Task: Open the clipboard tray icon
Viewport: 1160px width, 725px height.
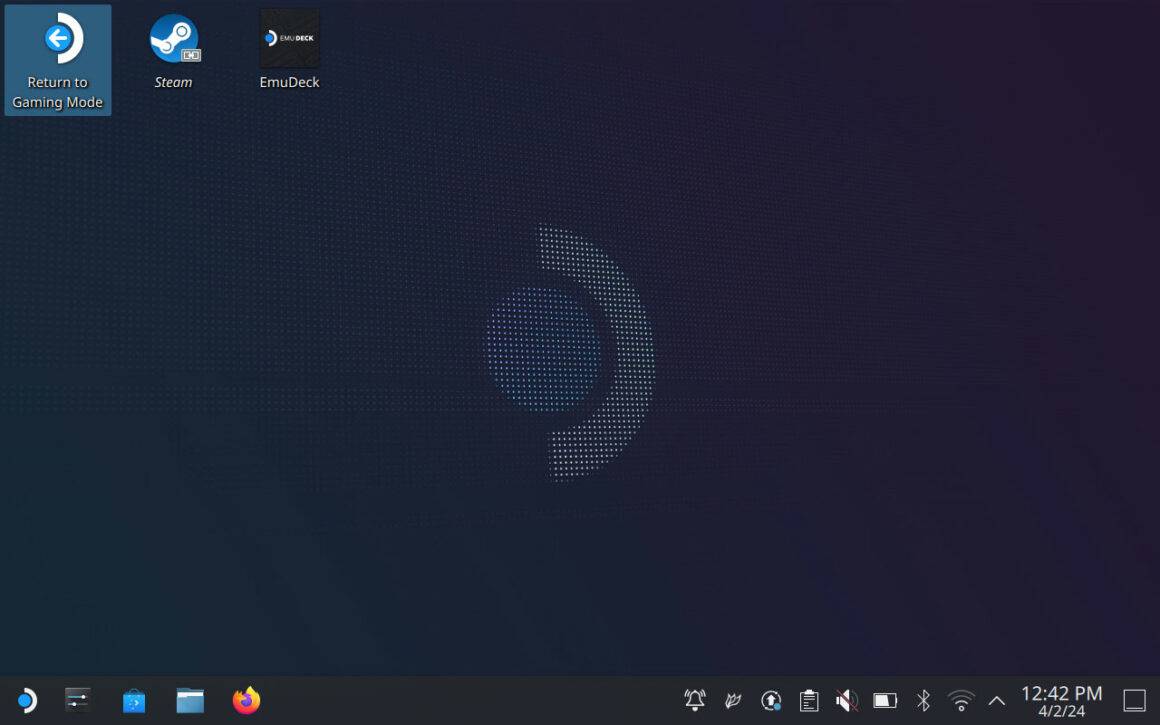Action: (x=809, y=700)
